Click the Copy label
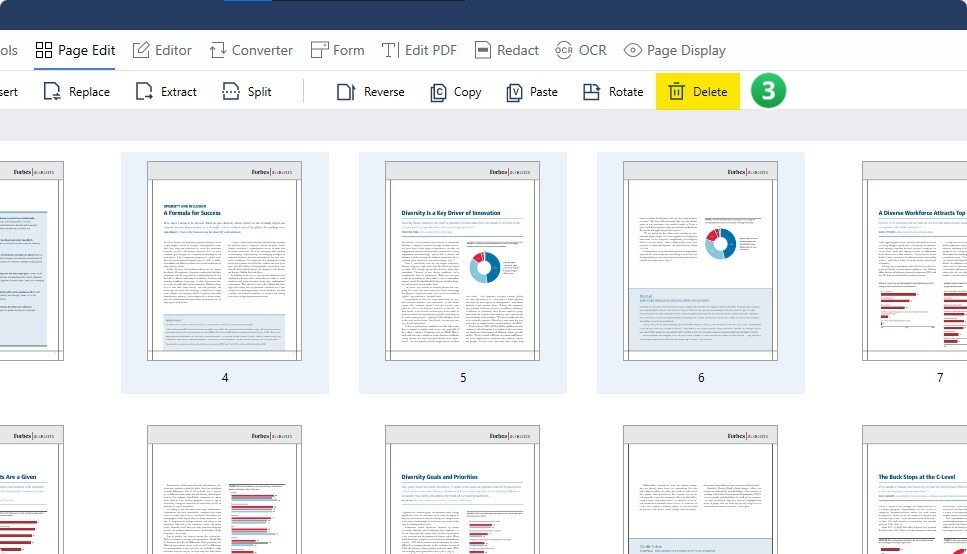This screenshot has height=554, width=967. pos(467,92)
